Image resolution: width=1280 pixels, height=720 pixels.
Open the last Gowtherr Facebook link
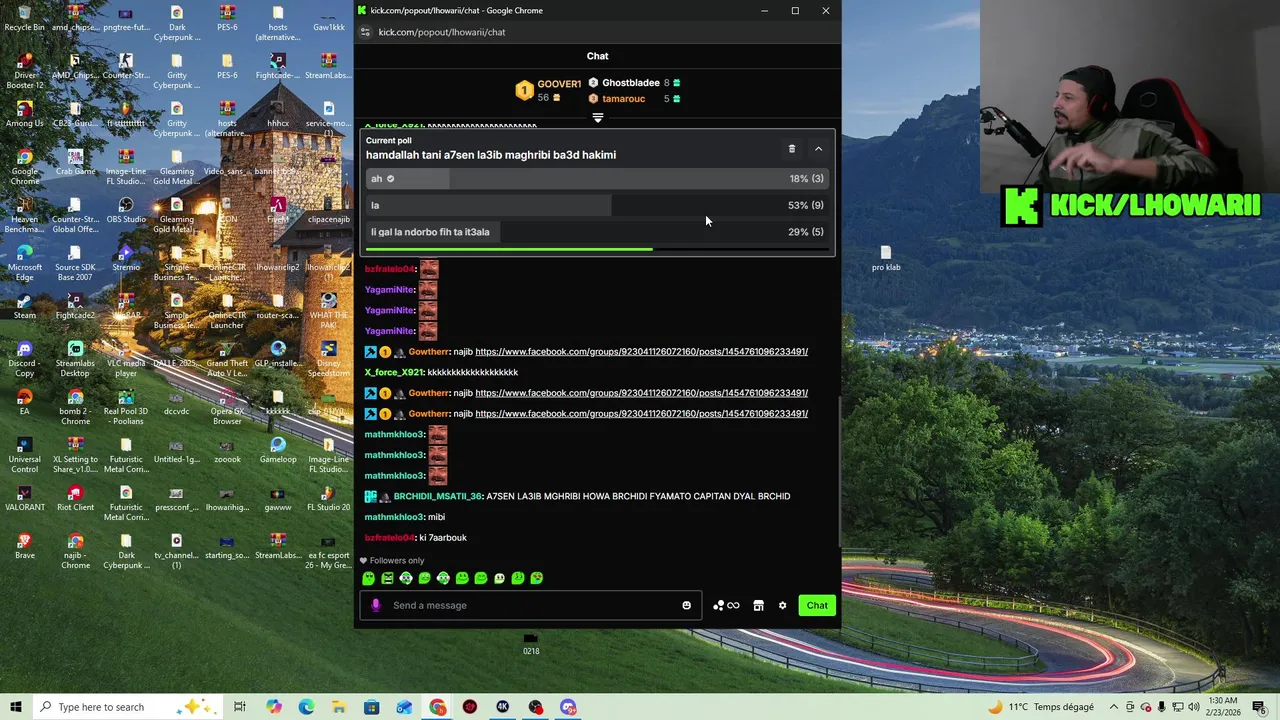pyautogui.click(x=641, y=414)
